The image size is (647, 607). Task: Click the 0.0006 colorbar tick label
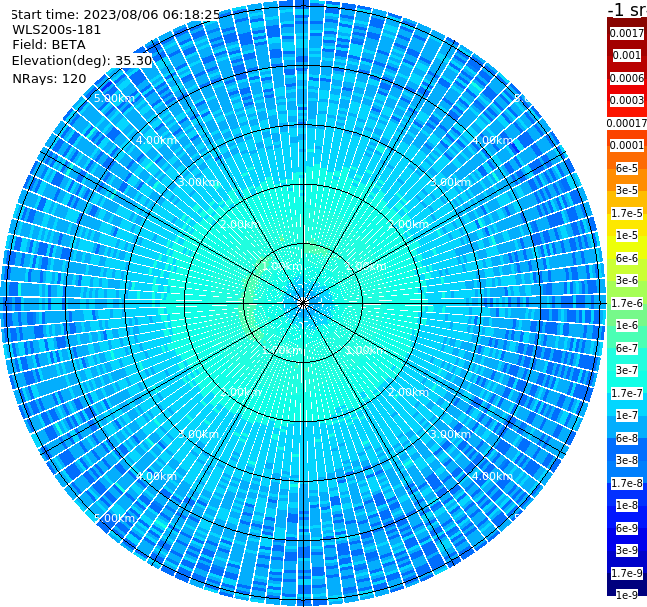[x=627, y=78]
